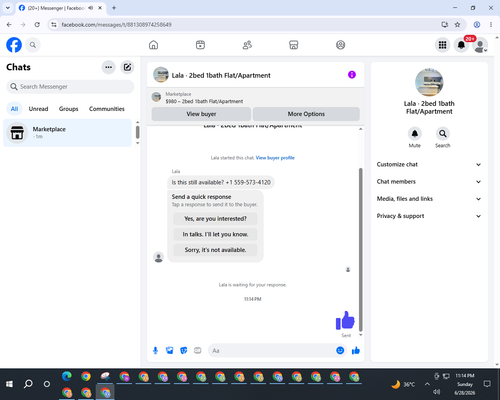Reload the page in Chrome
This screenshot has width=500, height=400.
tap(37, 25)
